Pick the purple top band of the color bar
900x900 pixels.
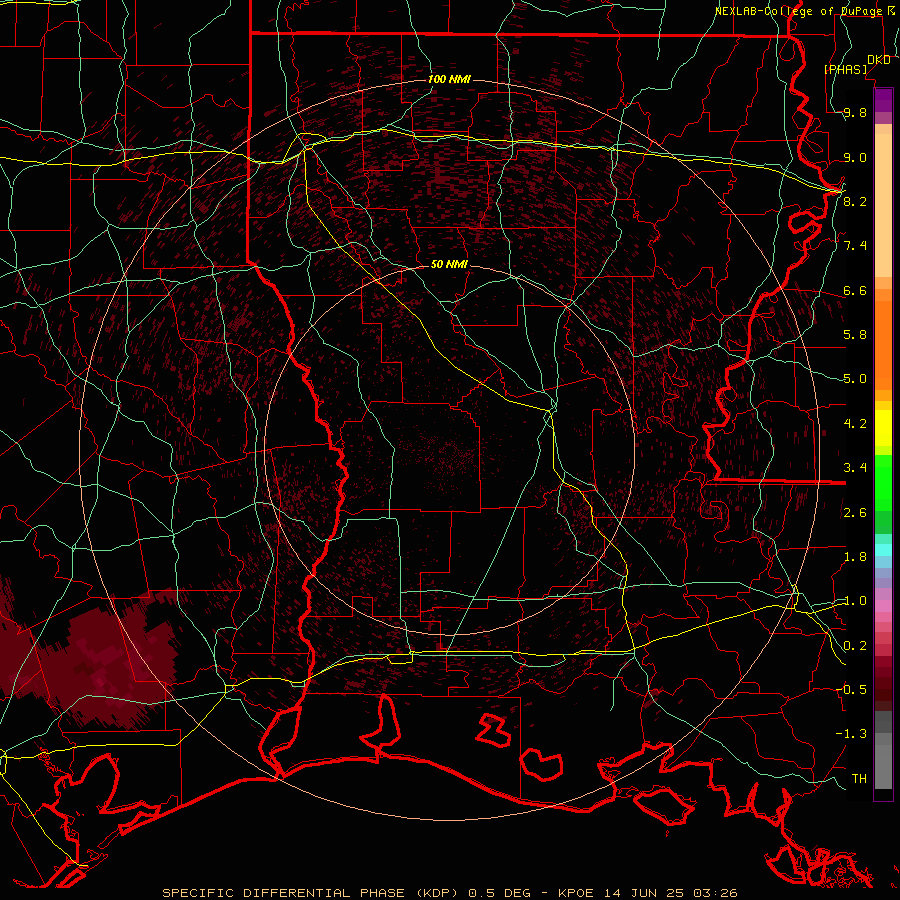[883, 99]
